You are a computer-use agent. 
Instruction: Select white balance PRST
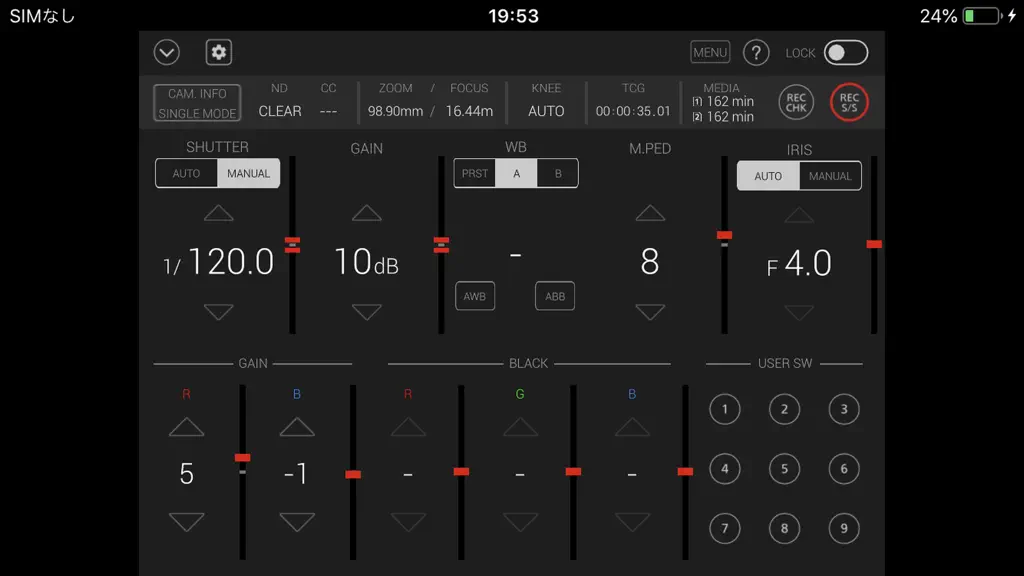(475, 174)
